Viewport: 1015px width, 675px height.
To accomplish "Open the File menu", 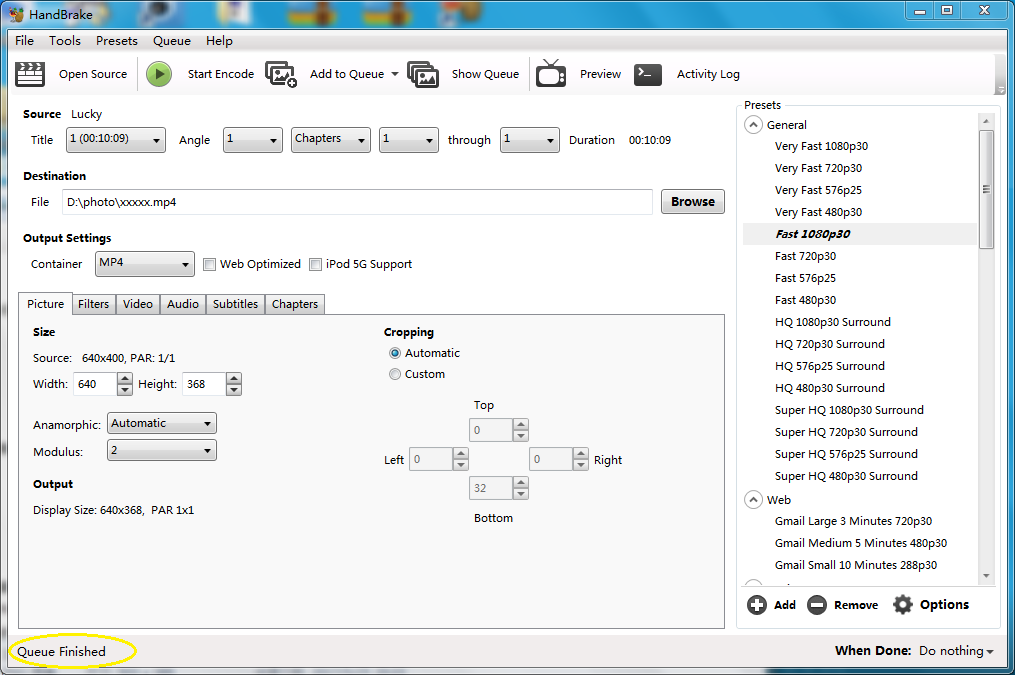I will (25, 41).
